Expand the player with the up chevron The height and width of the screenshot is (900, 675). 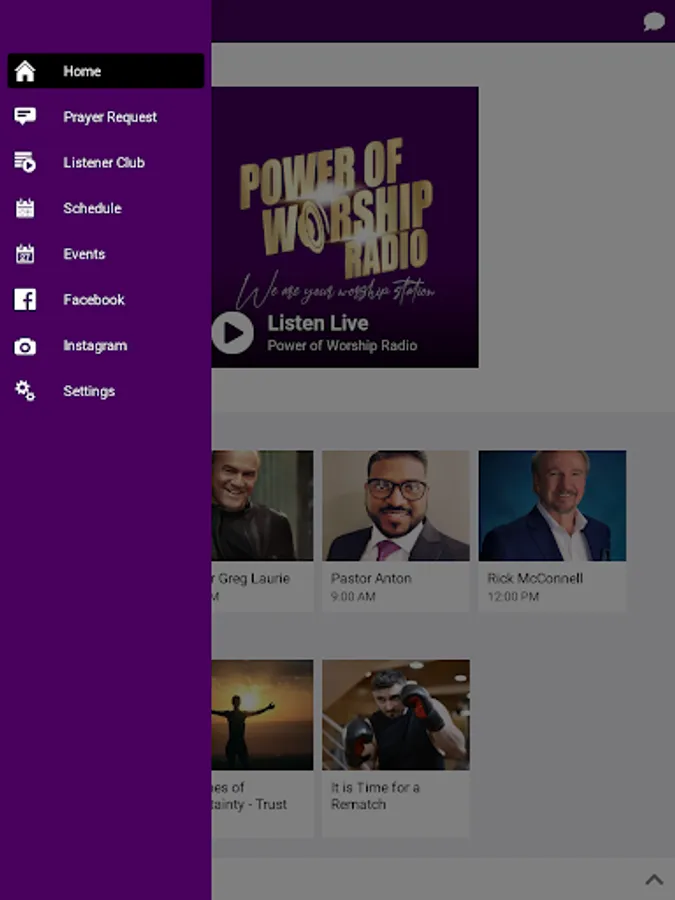(x=654, y=879)
